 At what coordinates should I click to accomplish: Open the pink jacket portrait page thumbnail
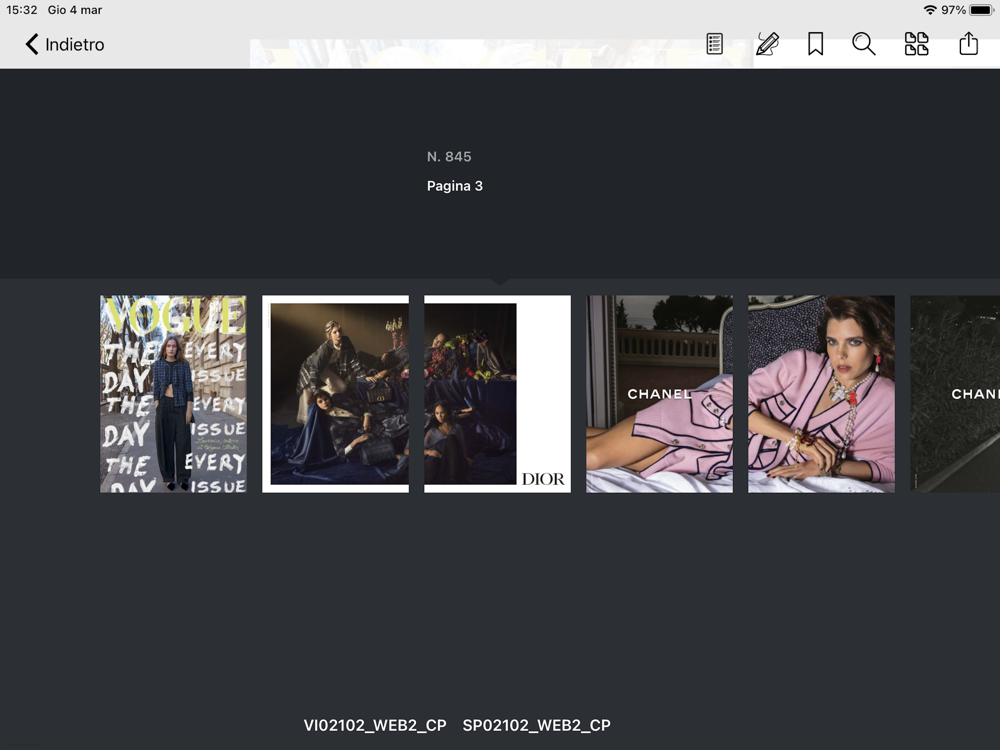(x=821, y=393)
